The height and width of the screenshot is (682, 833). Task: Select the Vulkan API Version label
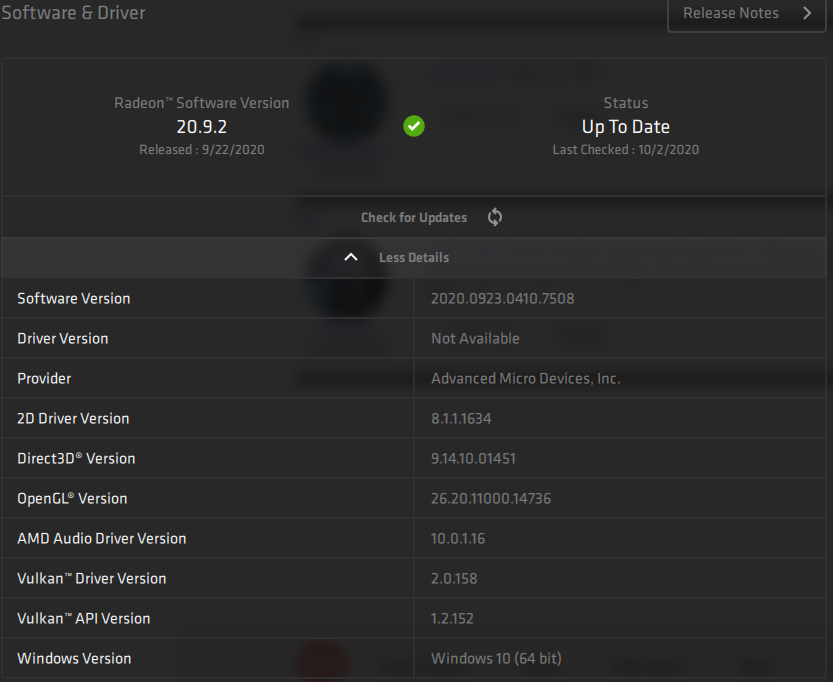click(x=84, y=618)
